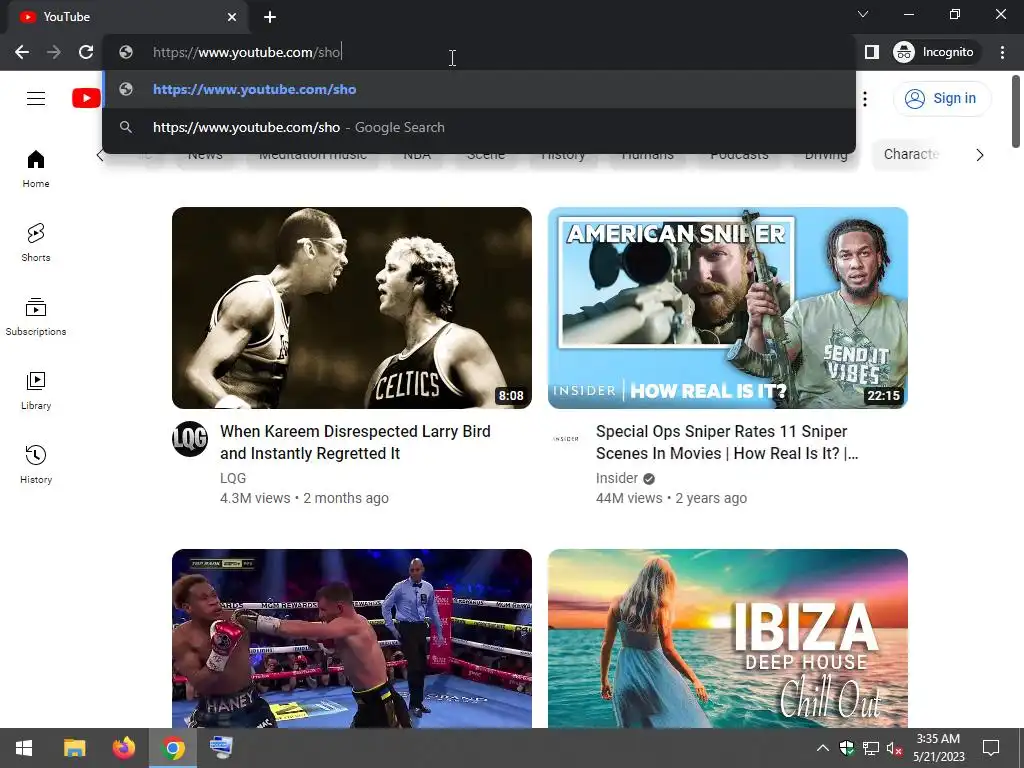The width and height of the screenshot is (1024, 768).
Task: Close the YouTube tab
Action: (232, 17)
